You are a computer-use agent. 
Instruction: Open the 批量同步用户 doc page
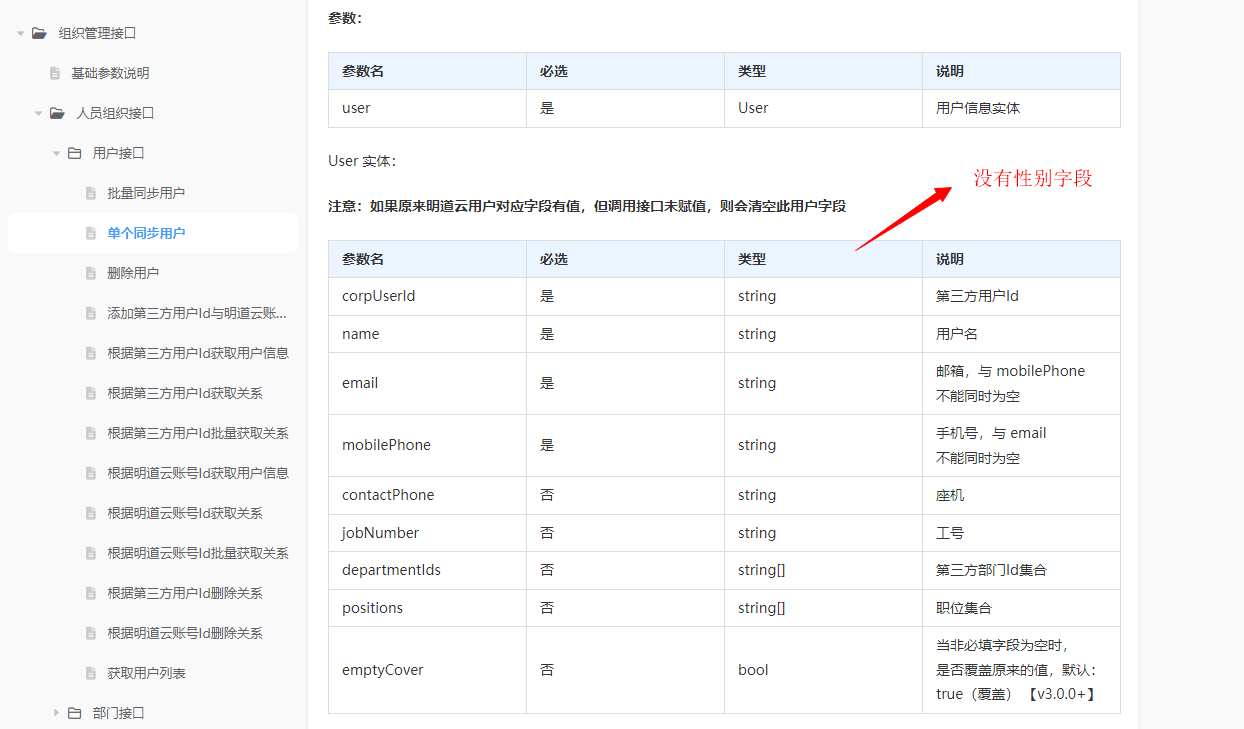pyautogui.click(x=146, y=193)
